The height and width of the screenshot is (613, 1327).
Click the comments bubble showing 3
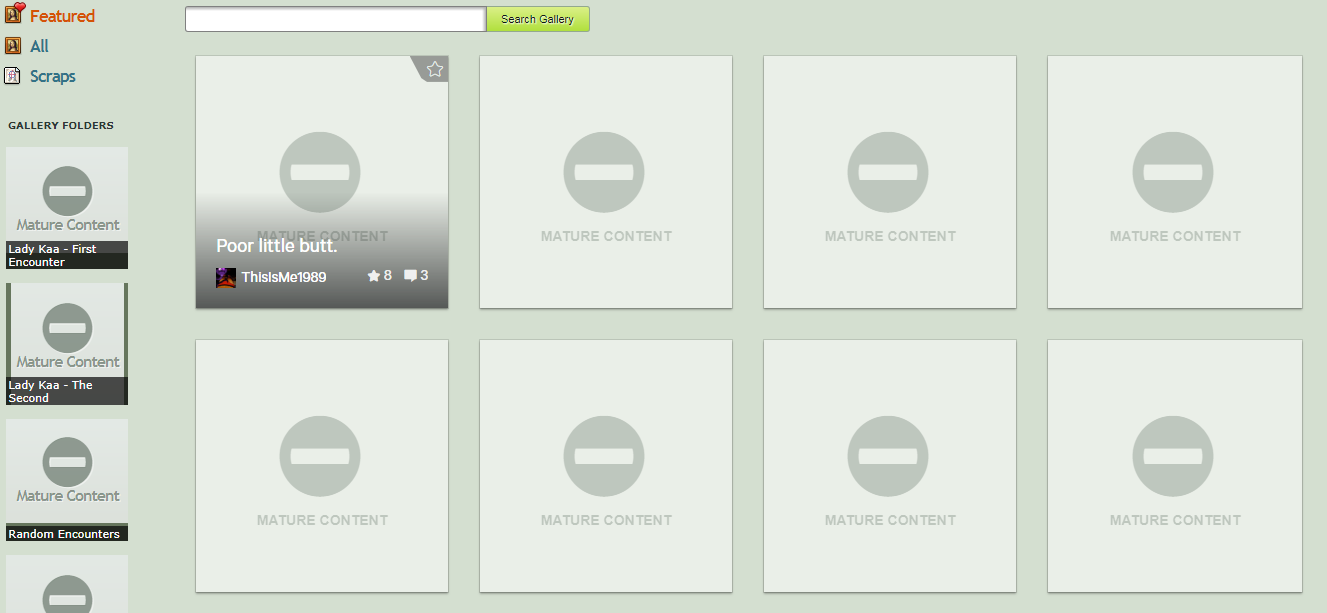point(416,275)
